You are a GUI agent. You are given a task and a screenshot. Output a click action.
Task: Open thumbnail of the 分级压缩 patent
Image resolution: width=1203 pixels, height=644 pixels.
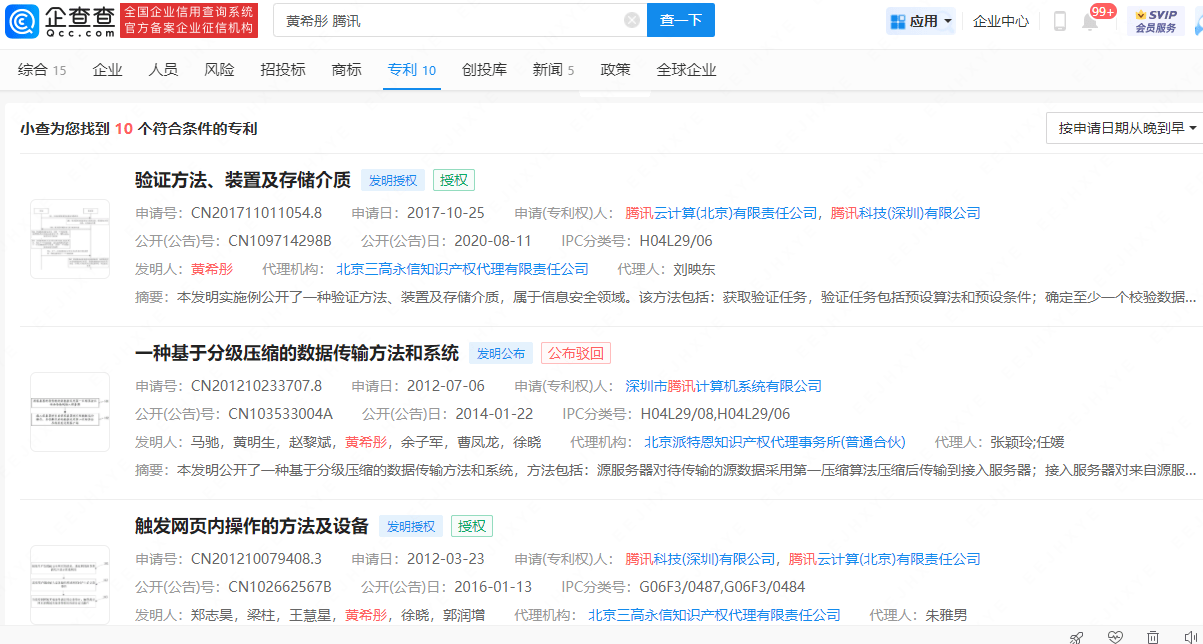[70, 412]
